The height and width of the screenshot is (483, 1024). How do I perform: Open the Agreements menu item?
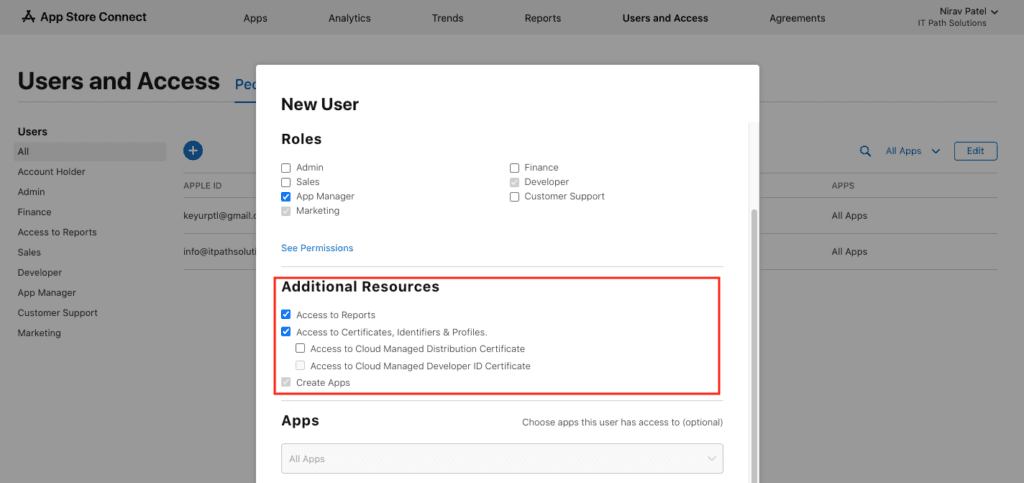coord(797,18)
